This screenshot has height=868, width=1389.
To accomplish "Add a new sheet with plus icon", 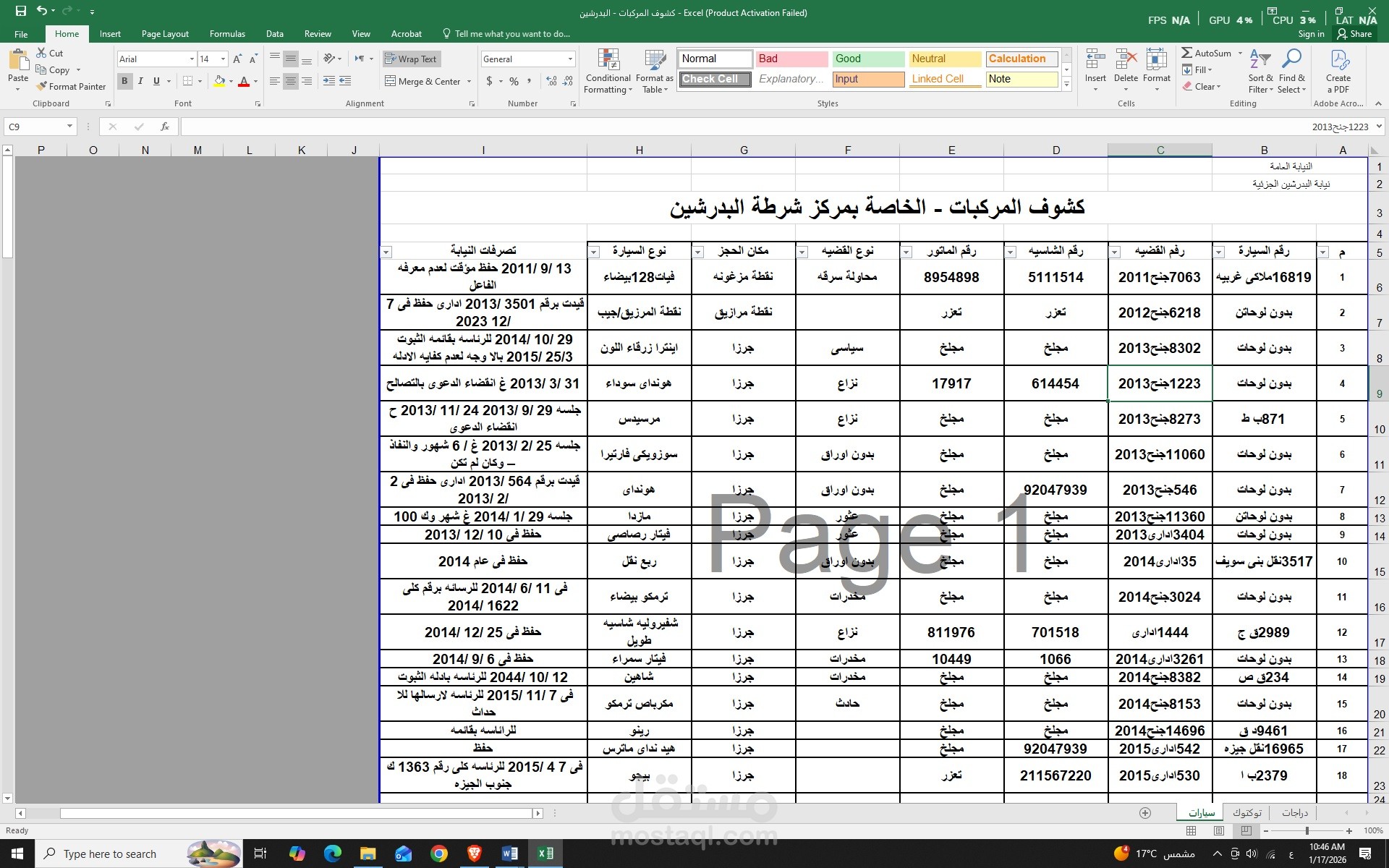I will 1145,813.
